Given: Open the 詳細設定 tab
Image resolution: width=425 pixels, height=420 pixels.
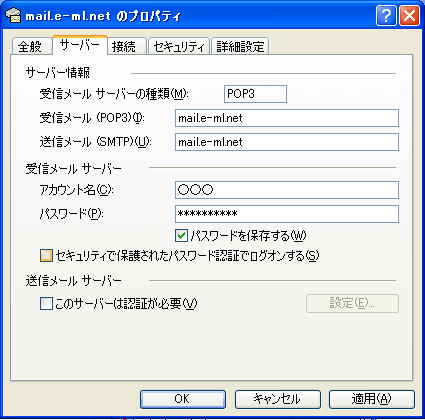Looking at the screenshot, I should coord(240,46).
